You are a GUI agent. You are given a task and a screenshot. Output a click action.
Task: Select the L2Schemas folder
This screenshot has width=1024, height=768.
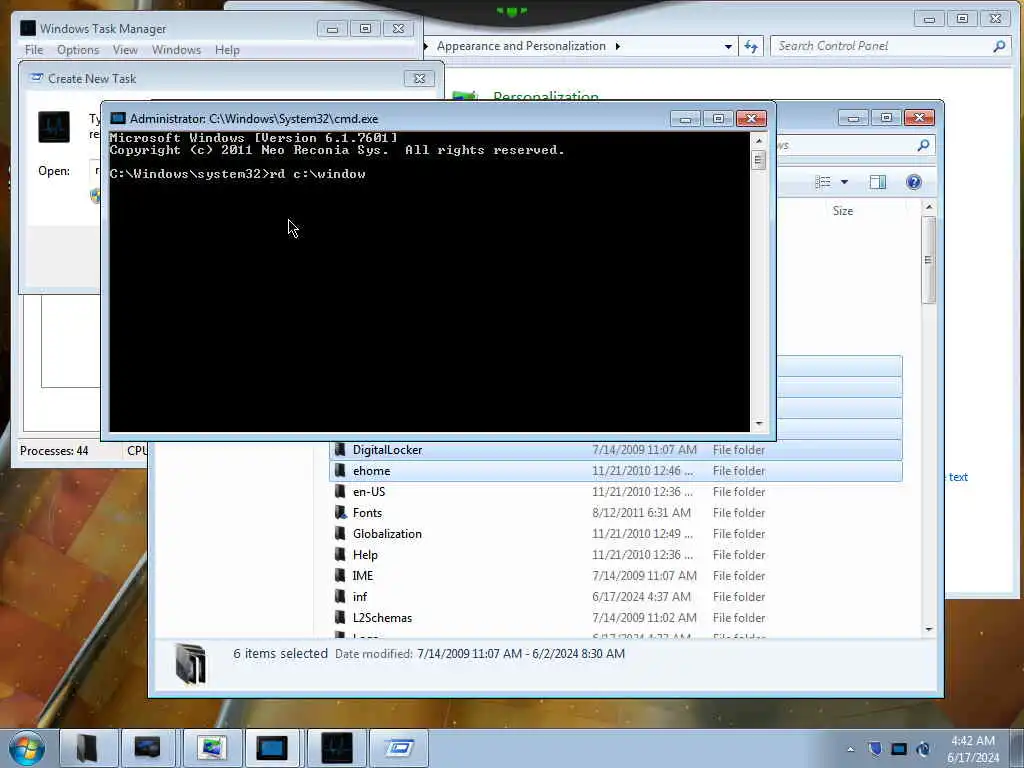coord(616,617)
